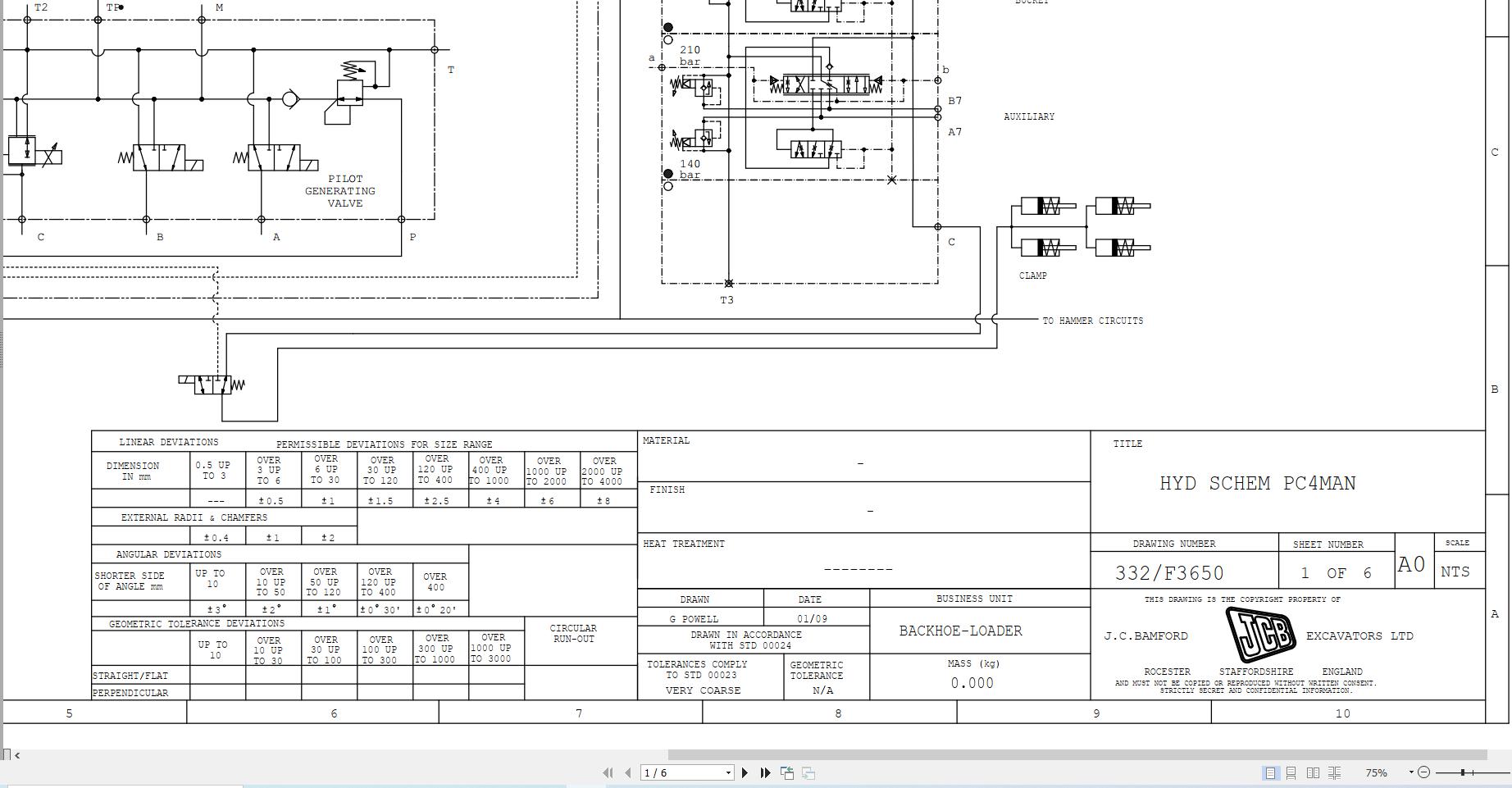
Task: Click the ROCESTER location text
Action: tap(1168, 672)
